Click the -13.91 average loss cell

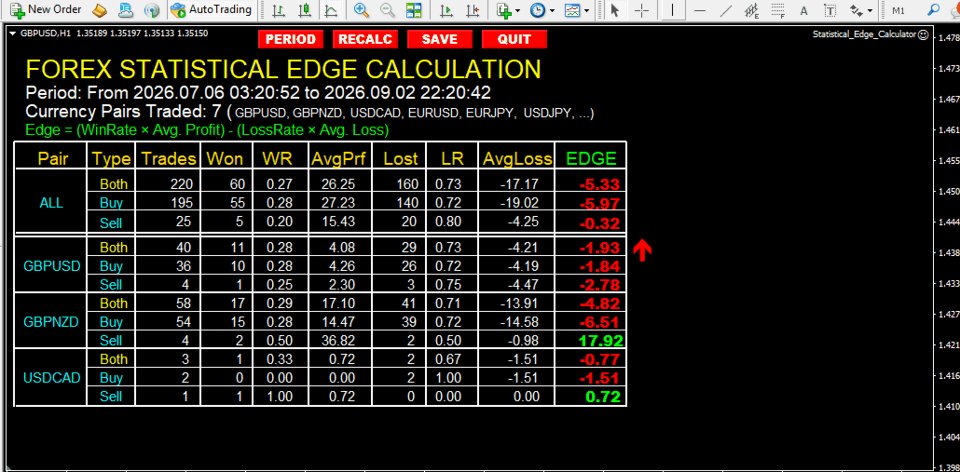[519, 303]
